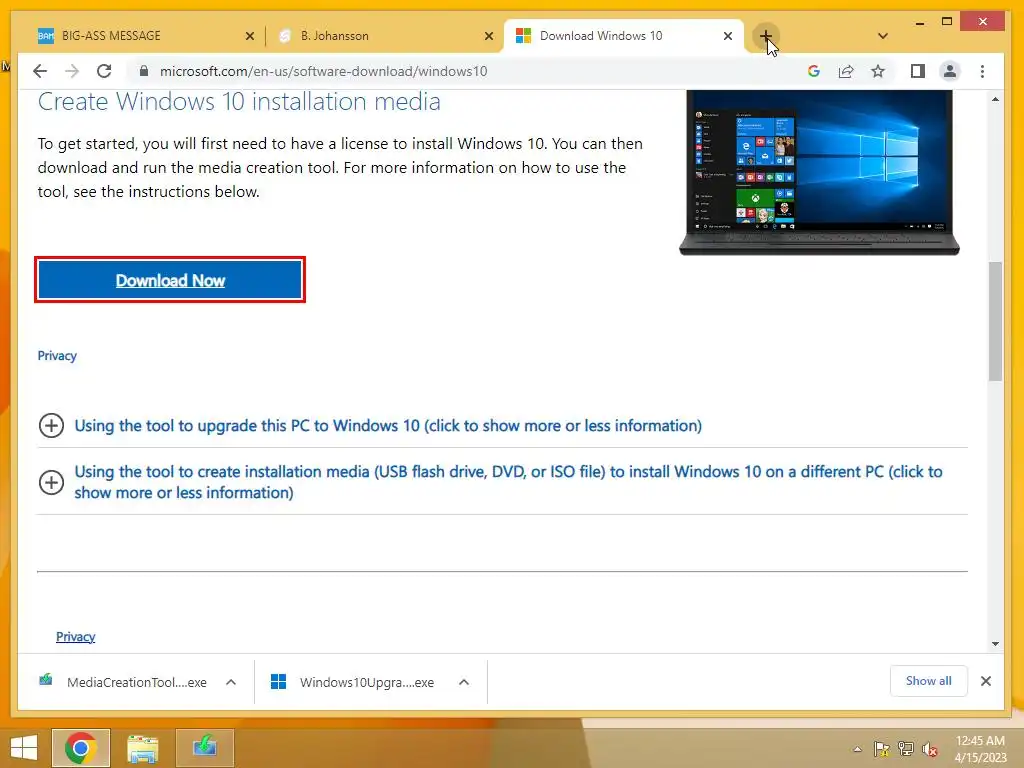This screenshot has height=768, width=1024.
Task: Click the page scroll up arrow
Action: tap(995, 99)
